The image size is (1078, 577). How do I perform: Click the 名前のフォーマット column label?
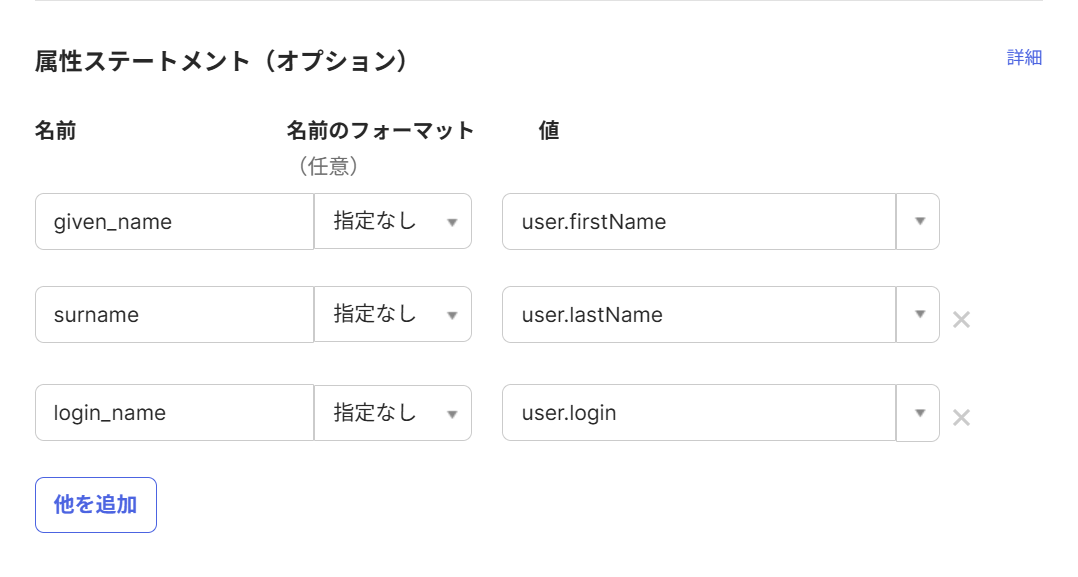pos(380,131)
